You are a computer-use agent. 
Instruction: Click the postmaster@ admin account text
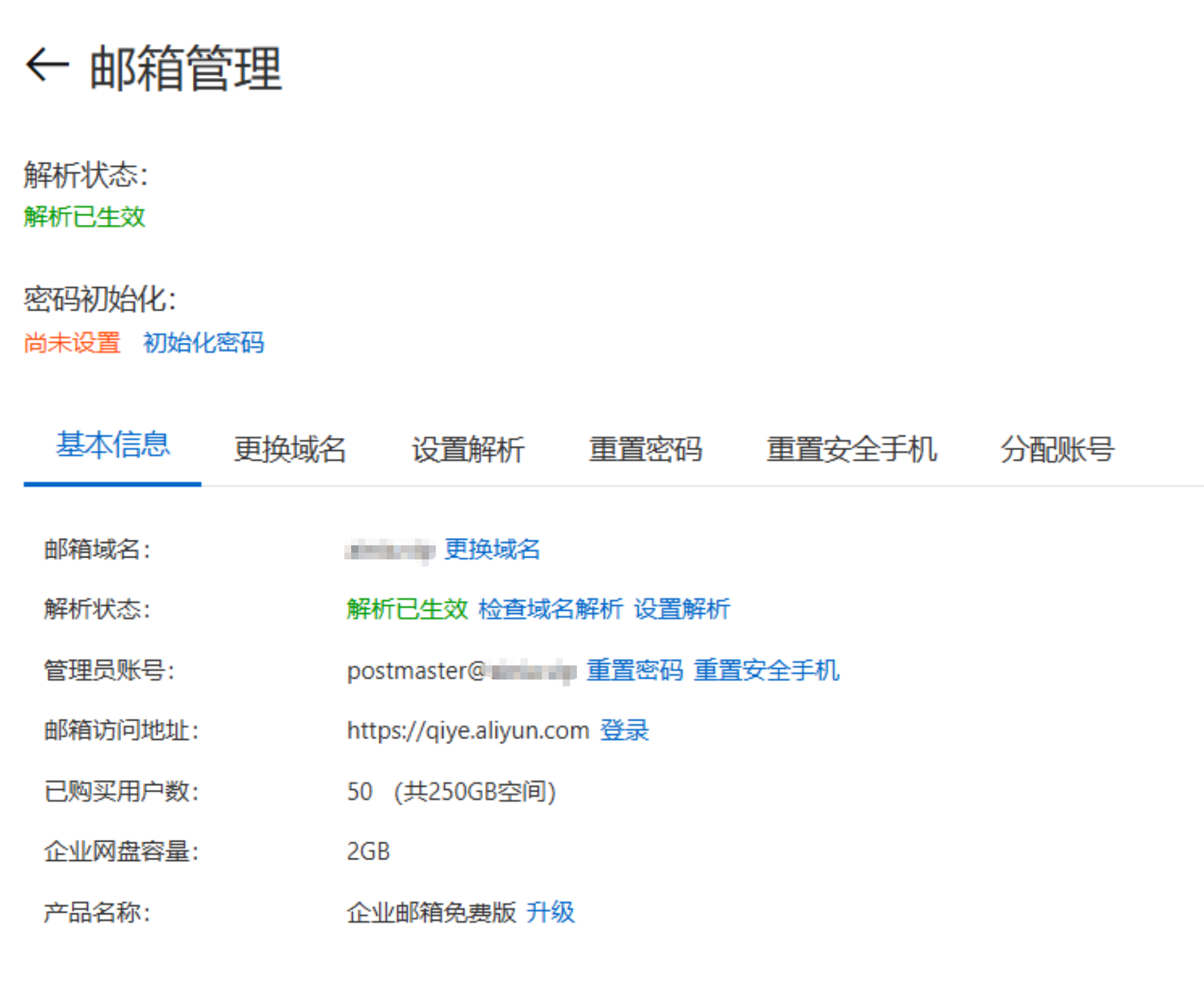[461, 671]
